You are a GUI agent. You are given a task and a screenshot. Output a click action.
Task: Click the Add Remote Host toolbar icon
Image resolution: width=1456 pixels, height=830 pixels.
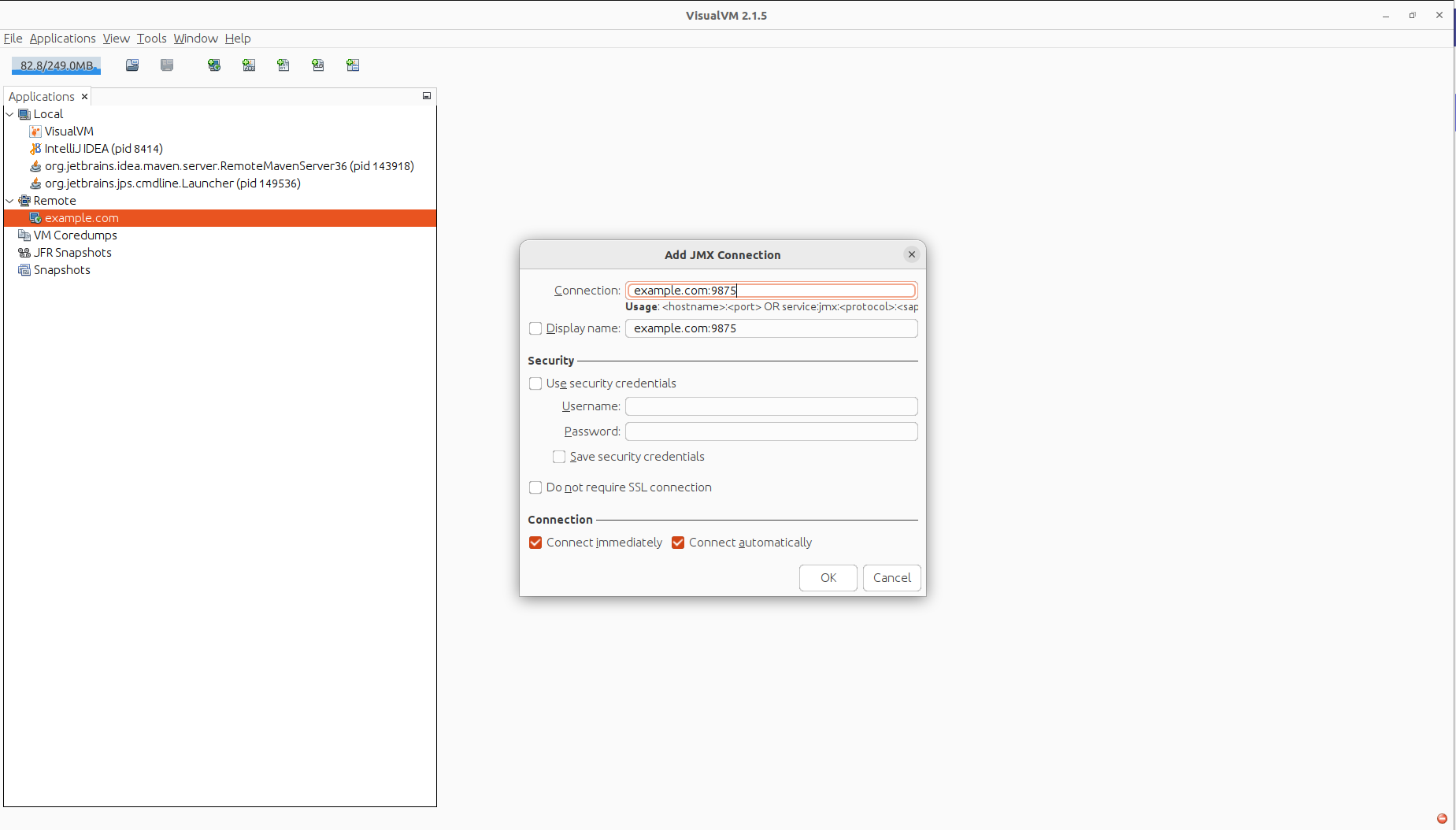[214, 65]
